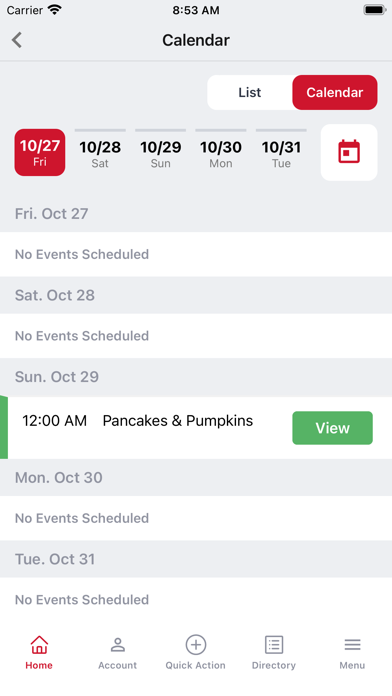Switch to List view
The image size is (392, 696).
(249, 92)
